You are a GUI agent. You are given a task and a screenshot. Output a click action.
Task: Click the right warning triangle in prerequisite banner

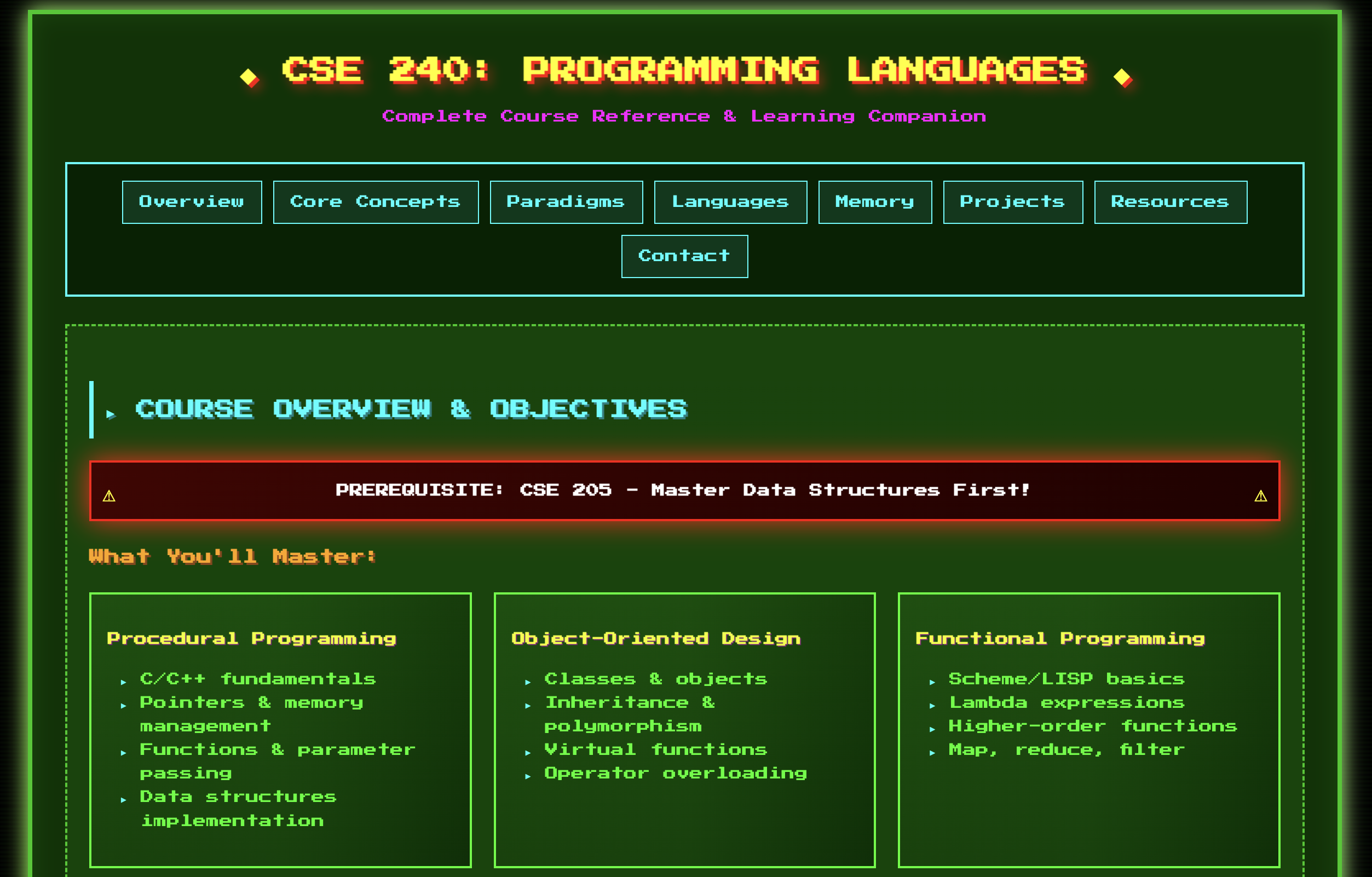(1260, 497)
